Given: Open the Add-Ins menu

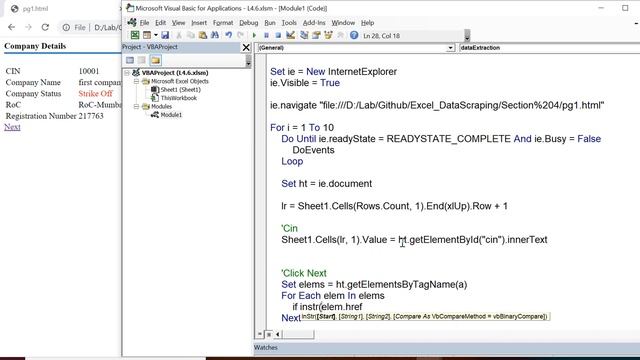Looking at the screenshot, I should pyautogui.click(x=314, y=23).
